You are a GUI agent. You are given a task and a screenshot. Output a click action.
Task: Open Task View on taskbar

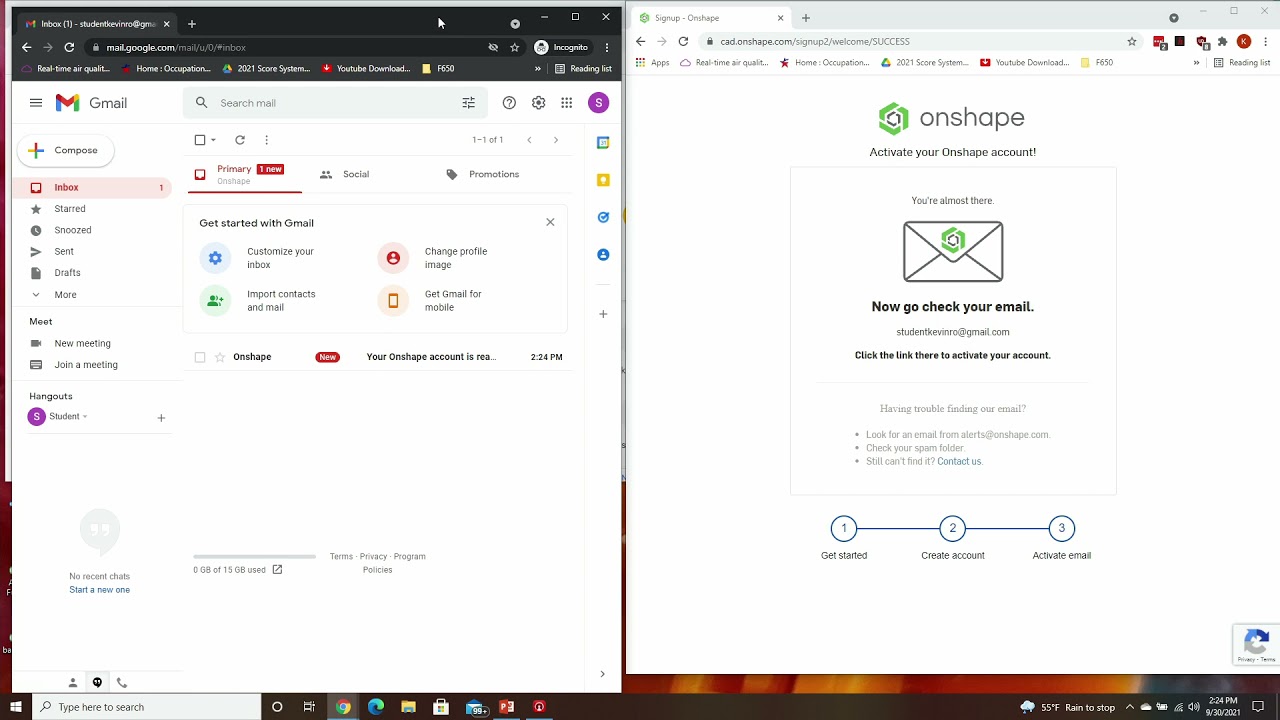pyautogui.click(x=309, y=707)
